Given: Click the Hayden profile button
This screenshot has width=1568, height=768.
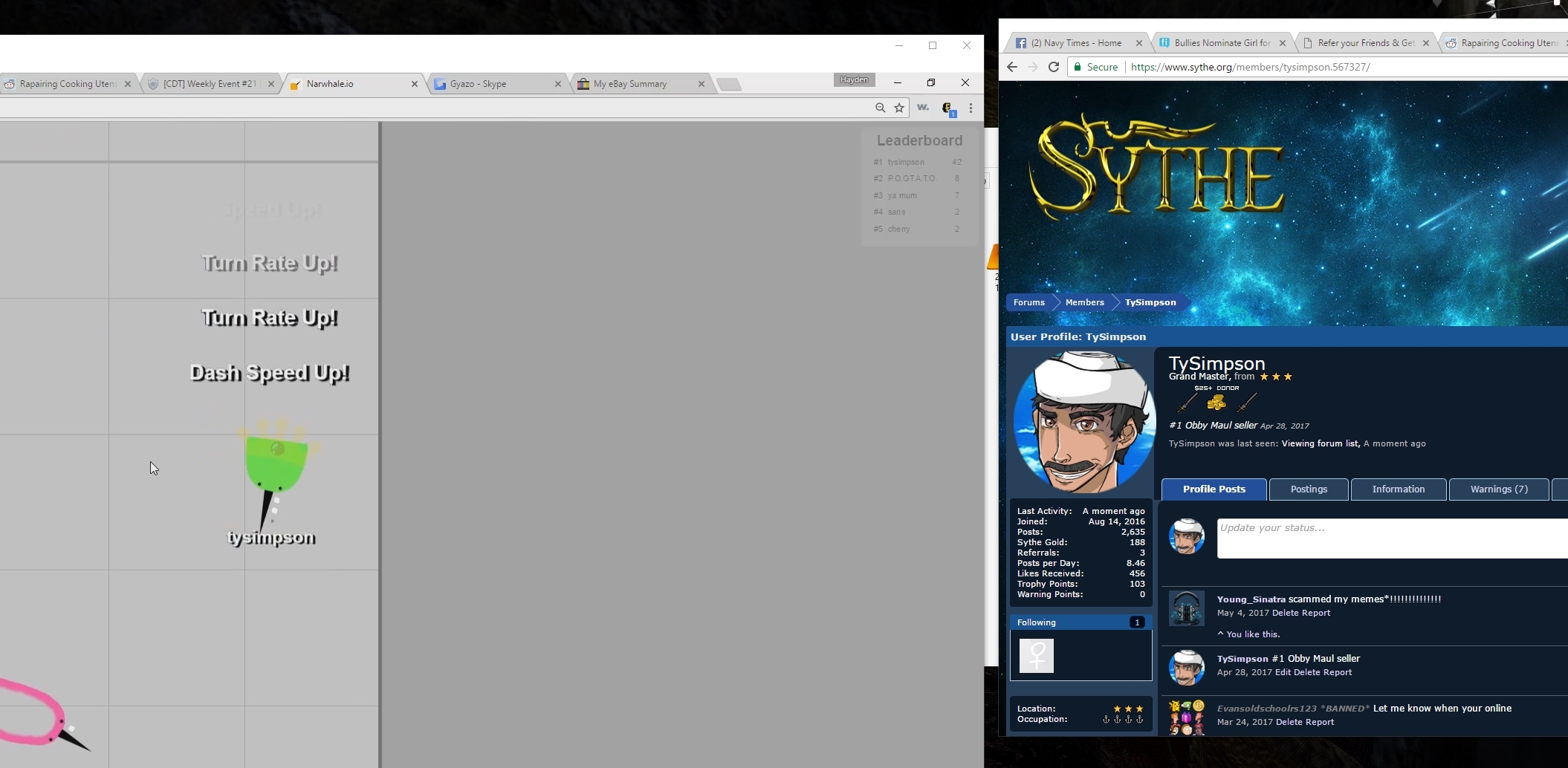Looking at the screenshot, I should (855, 79).
